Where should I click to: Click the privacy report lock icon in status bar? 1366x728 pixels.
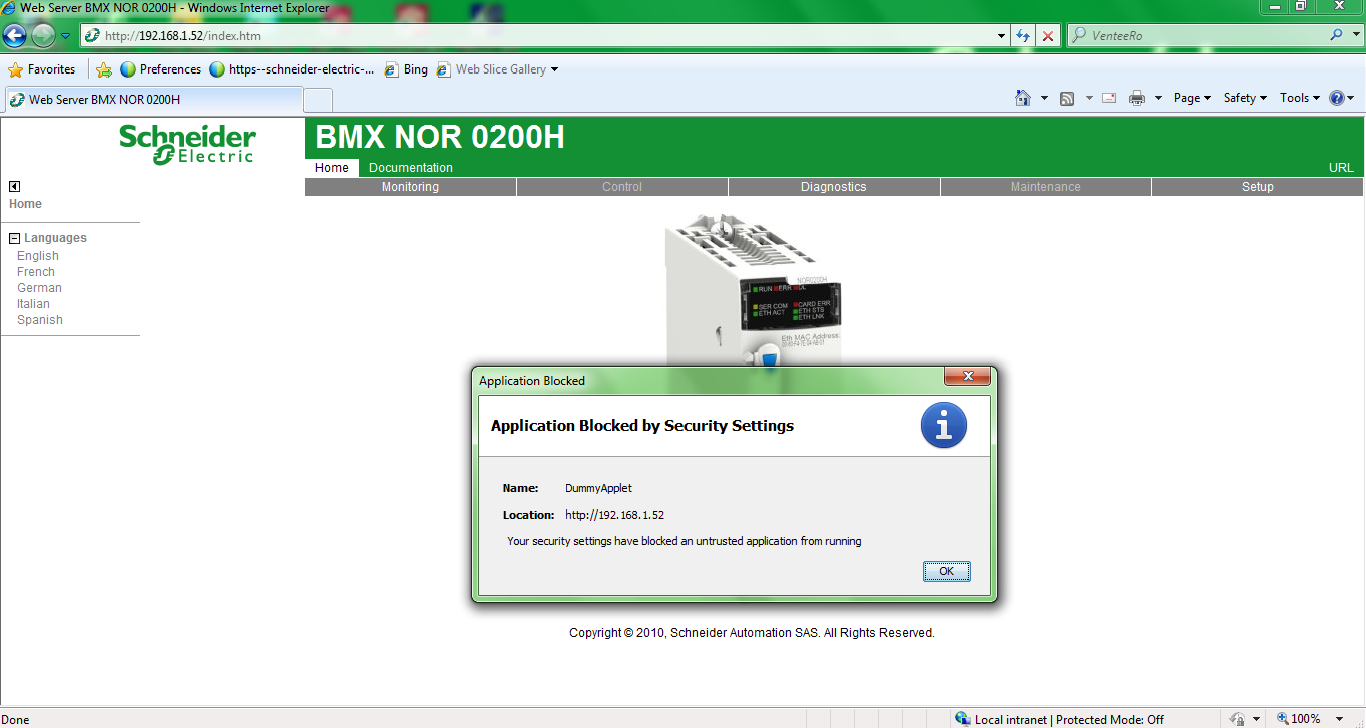pyautogui.click(x=1238, y=719)
